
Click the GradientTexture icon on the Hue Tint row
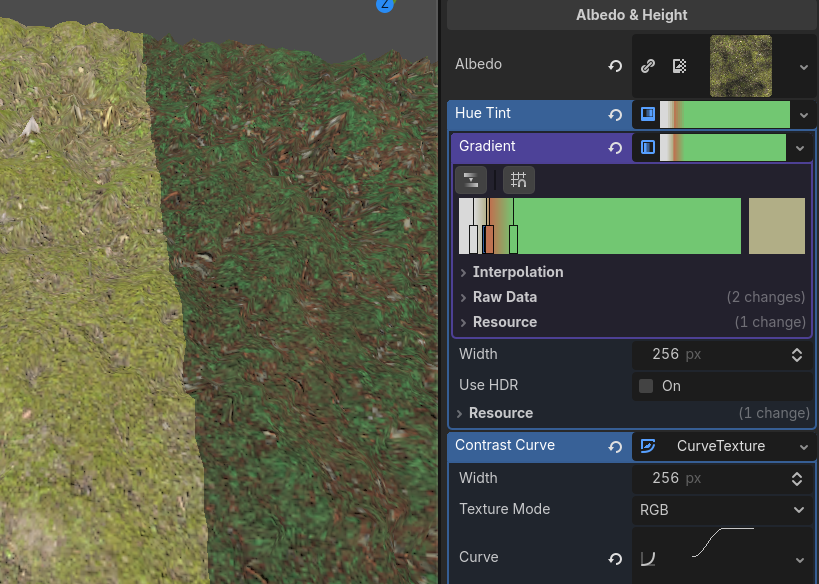[x=647, y=113]
